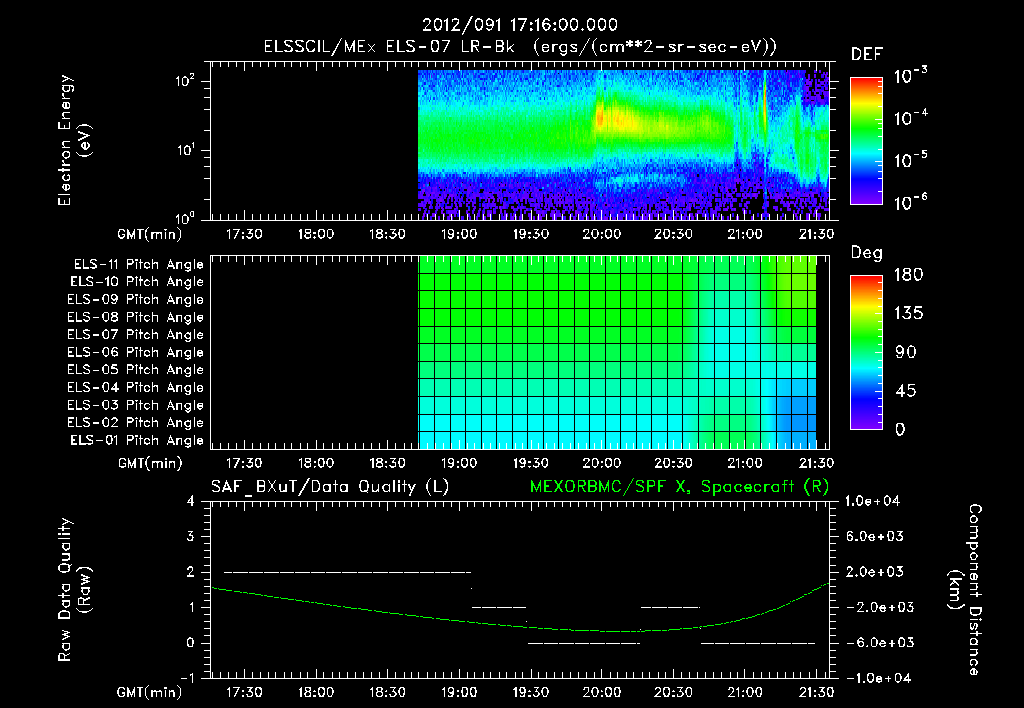Select the ELS-02 Pitch Angle row label
The height and width of the screenshot is (708, 1024).
coord(135,423)
